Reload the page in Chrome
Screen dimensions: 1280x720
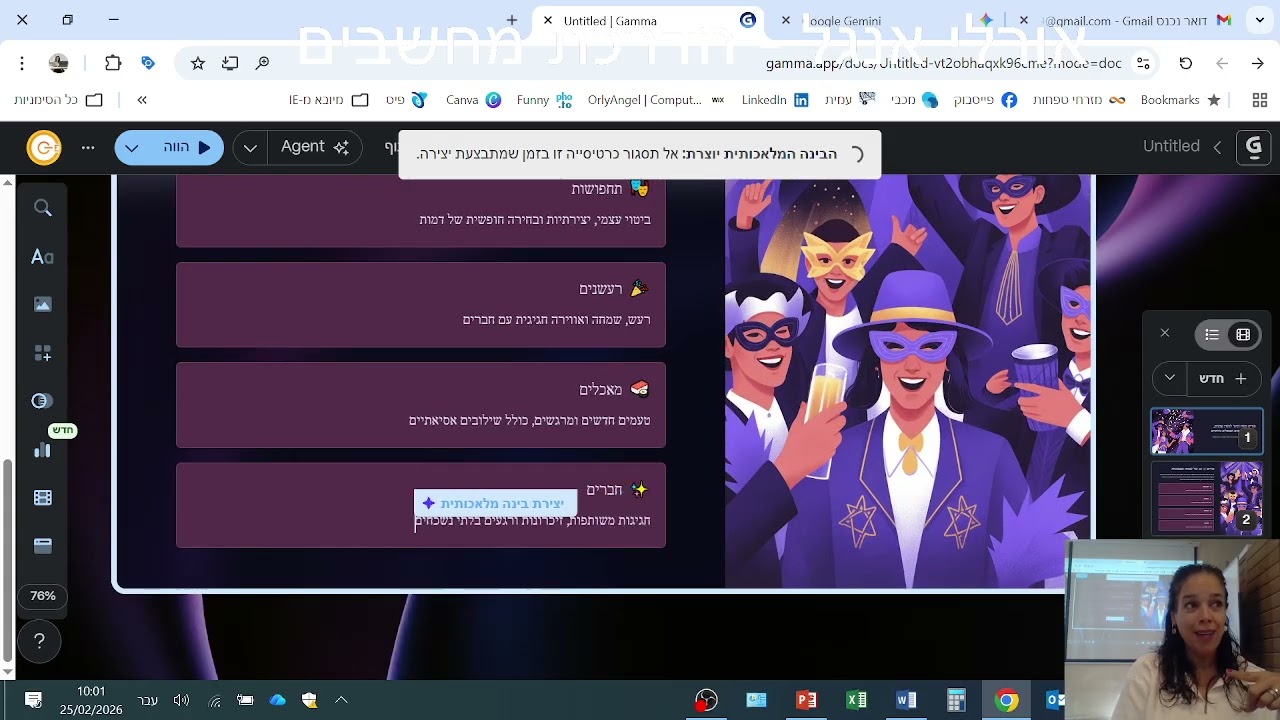point(1186,63)
